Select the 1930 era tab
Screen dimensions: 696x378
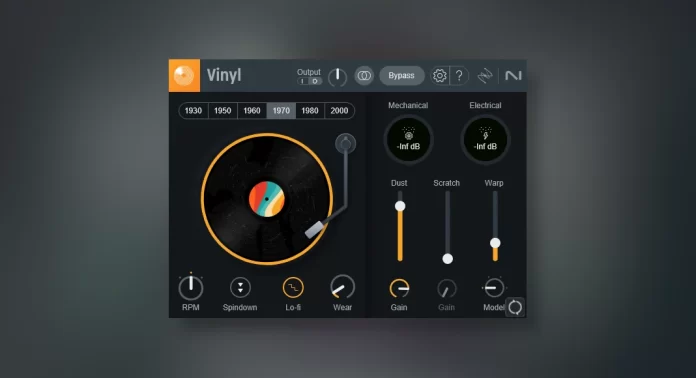coord(193,110)
